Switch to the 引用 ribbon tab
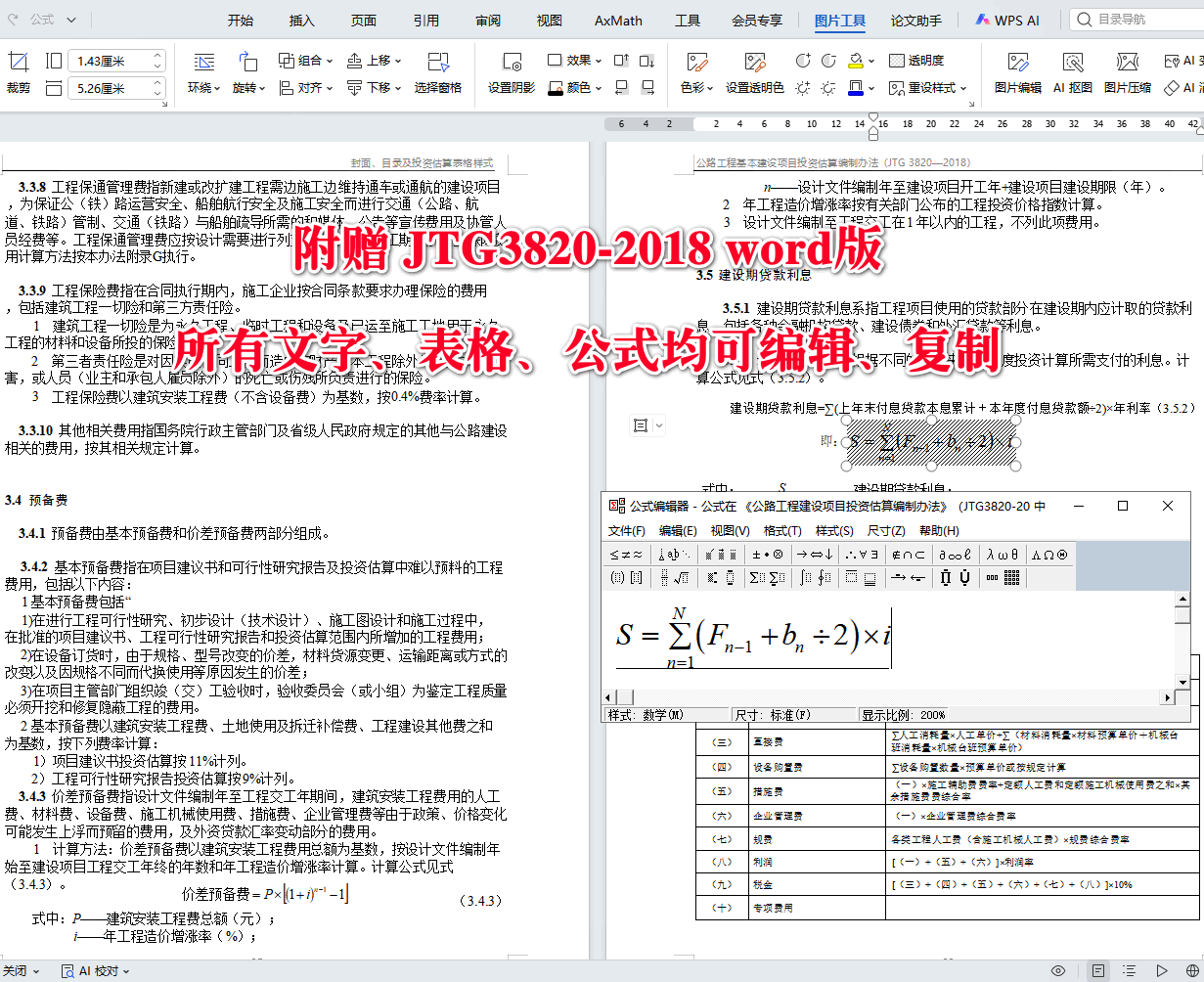This screenshot has width=1204, height=982. click(425, 20)
